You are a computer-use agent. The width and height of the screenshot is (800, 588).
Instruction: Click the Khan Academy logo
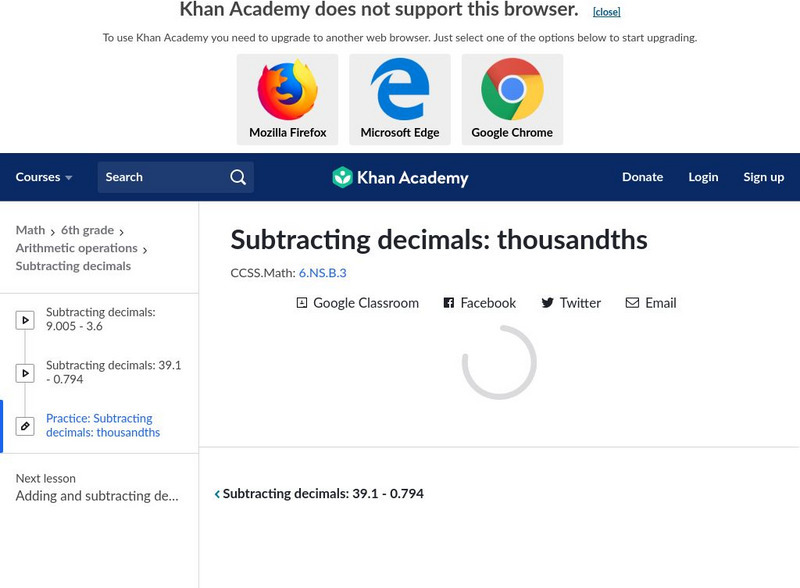pyautogui.click(x=400, y=178)
